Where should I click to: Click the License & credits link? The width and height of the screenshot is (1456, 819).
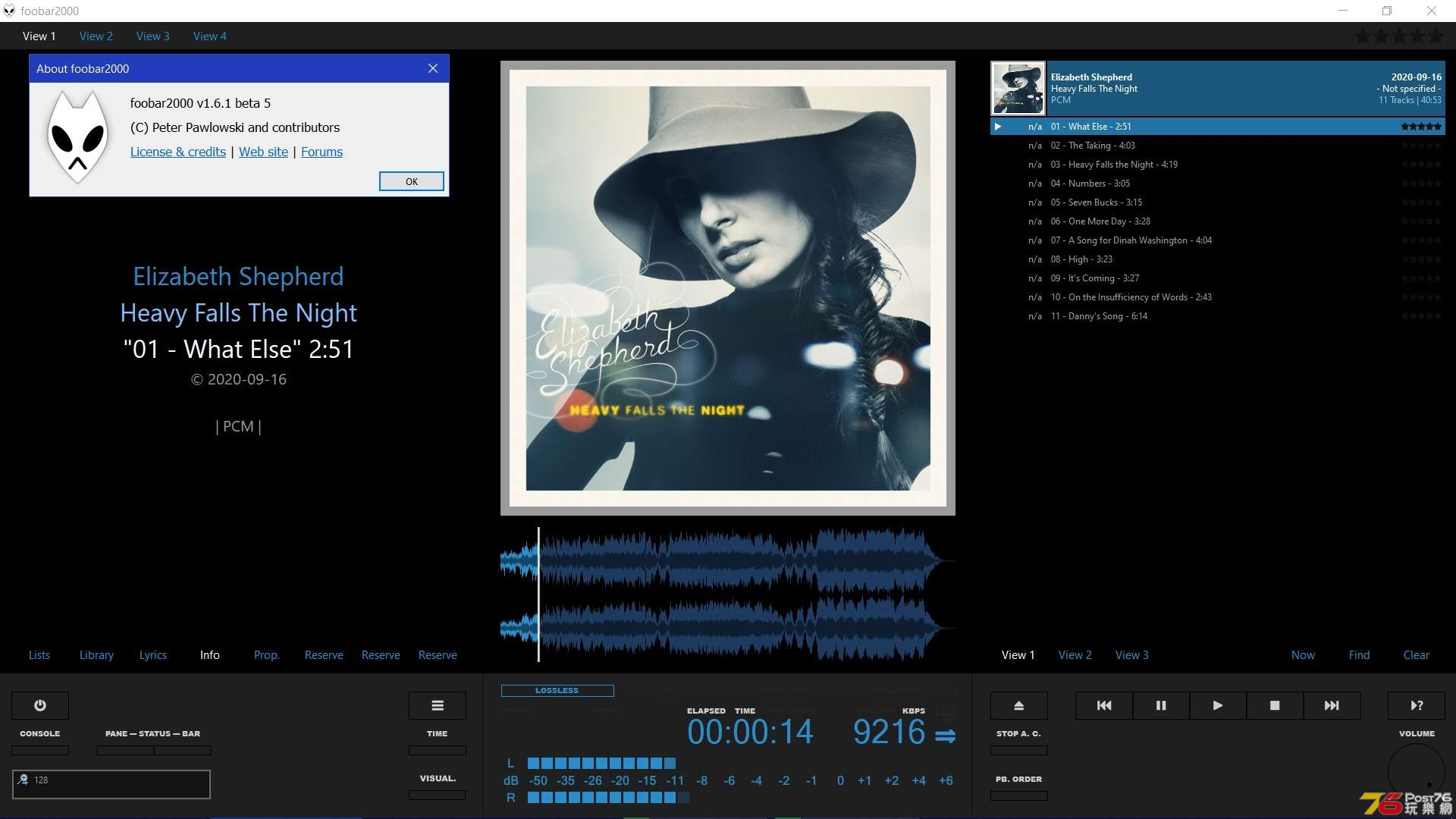(x=178, y=151)
